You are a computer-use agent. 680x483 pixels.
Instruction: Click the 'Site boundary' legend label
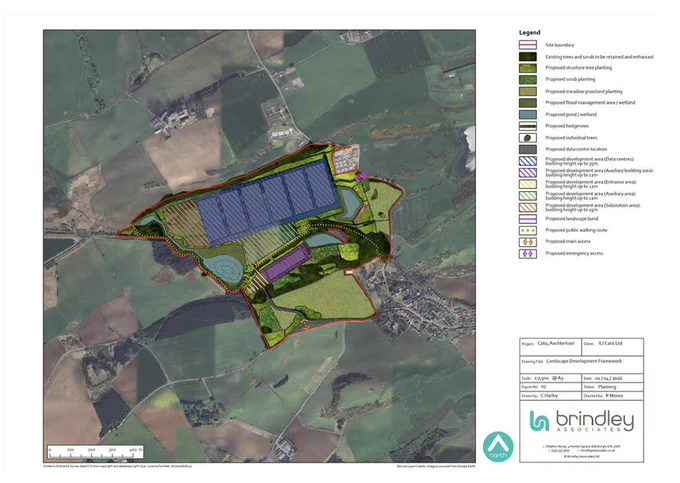559,45
